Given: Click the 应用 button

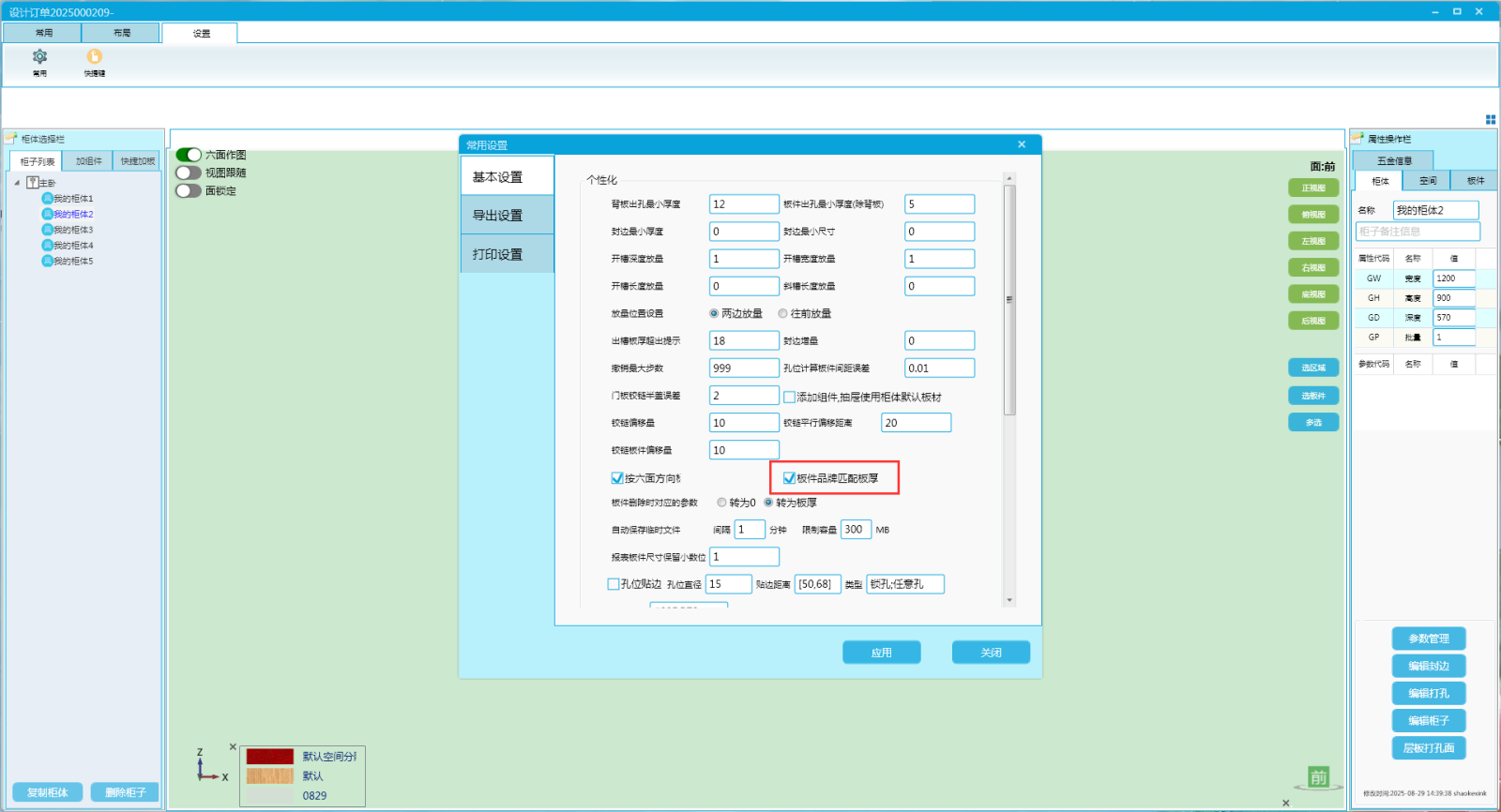Looking at the screenshot, I should (x=881, y=653).
